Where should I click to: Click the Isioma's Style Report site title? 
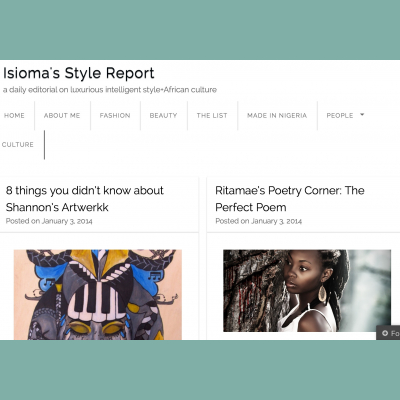tap(79, 73)
